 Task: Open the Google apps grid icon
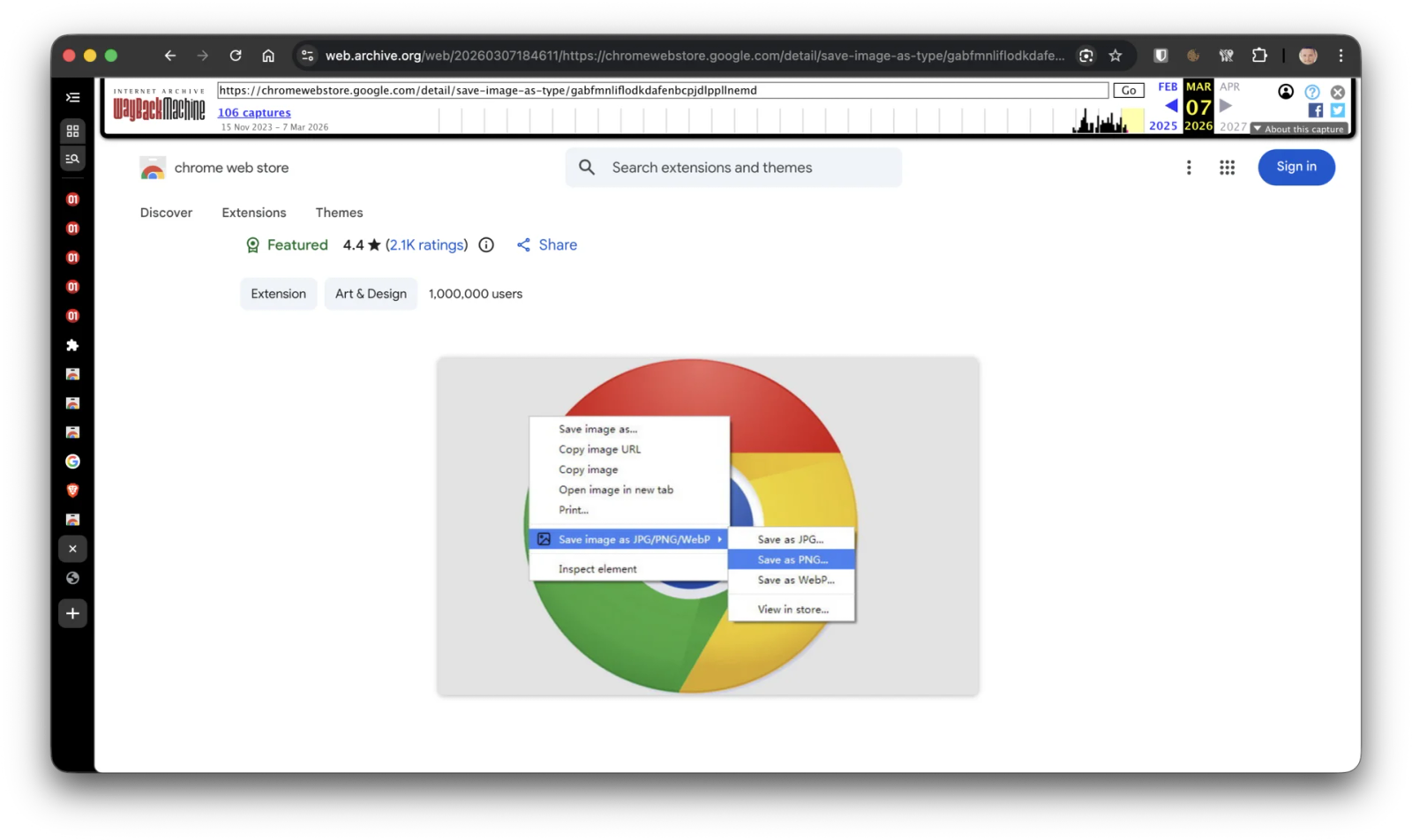(1227, 168)
